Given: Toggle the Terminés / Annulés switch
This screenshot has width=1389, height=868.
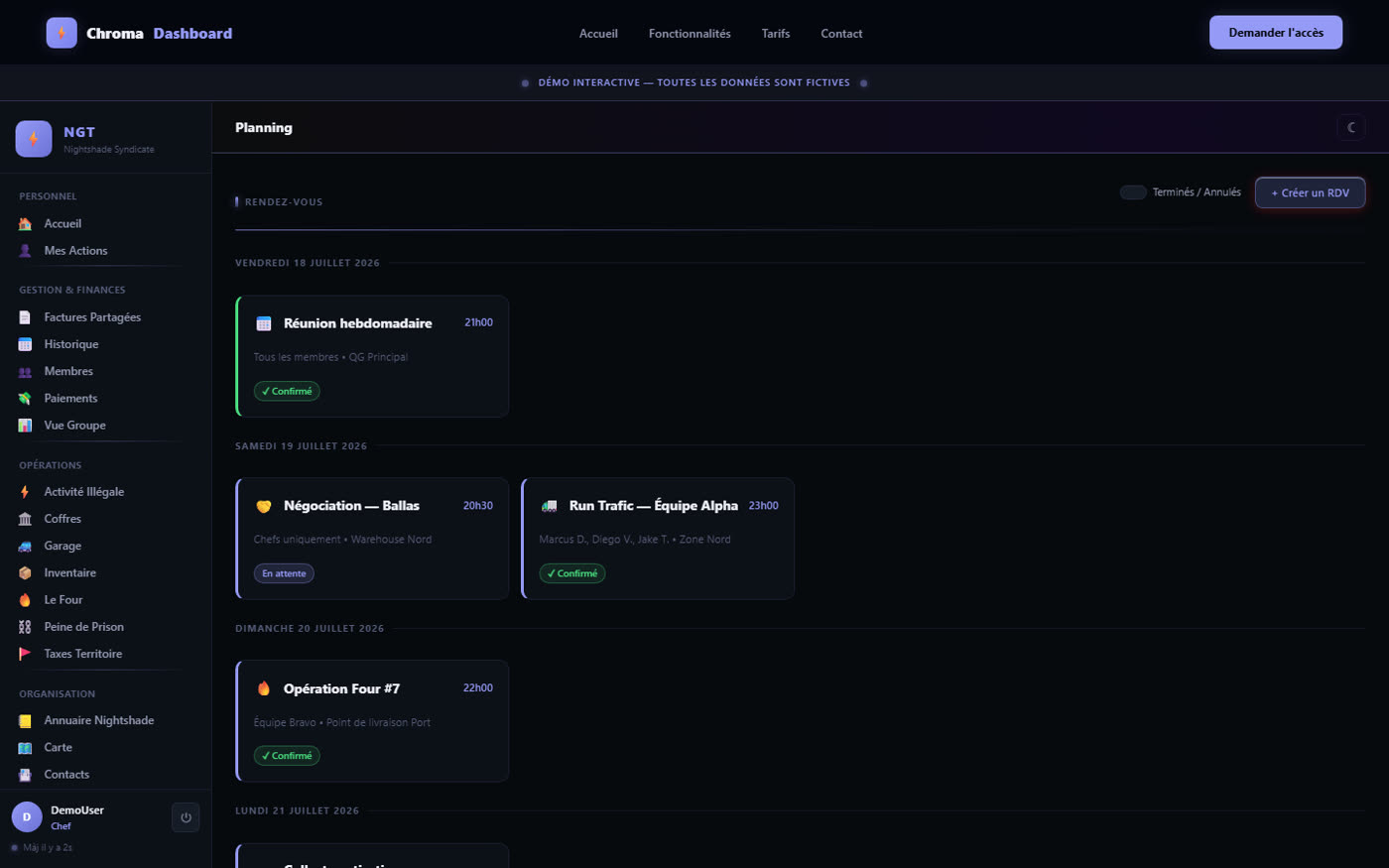Looking at the screenshot, I should (1133, 192).
